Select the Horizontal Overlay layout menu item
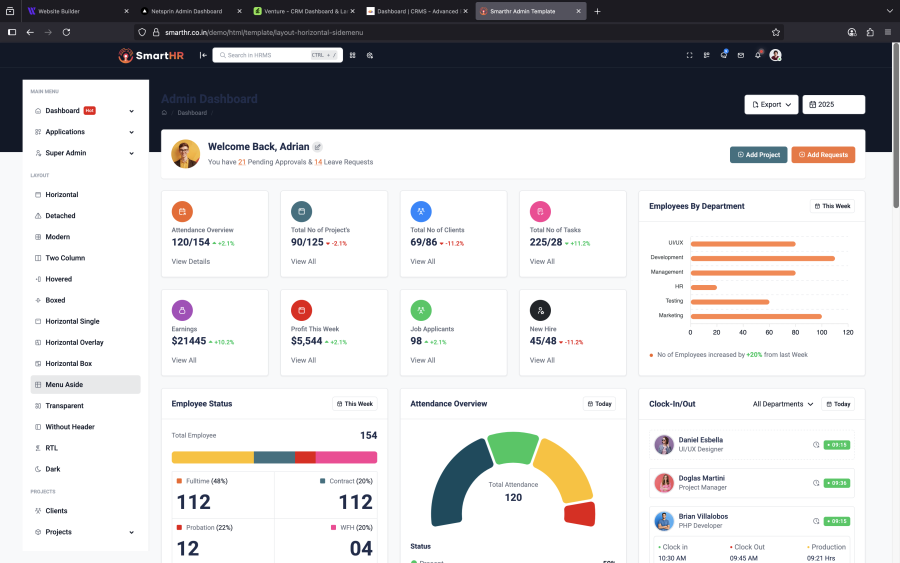Image resolution: width=900 pixels, height=563 pixels. tap(74, 342)
